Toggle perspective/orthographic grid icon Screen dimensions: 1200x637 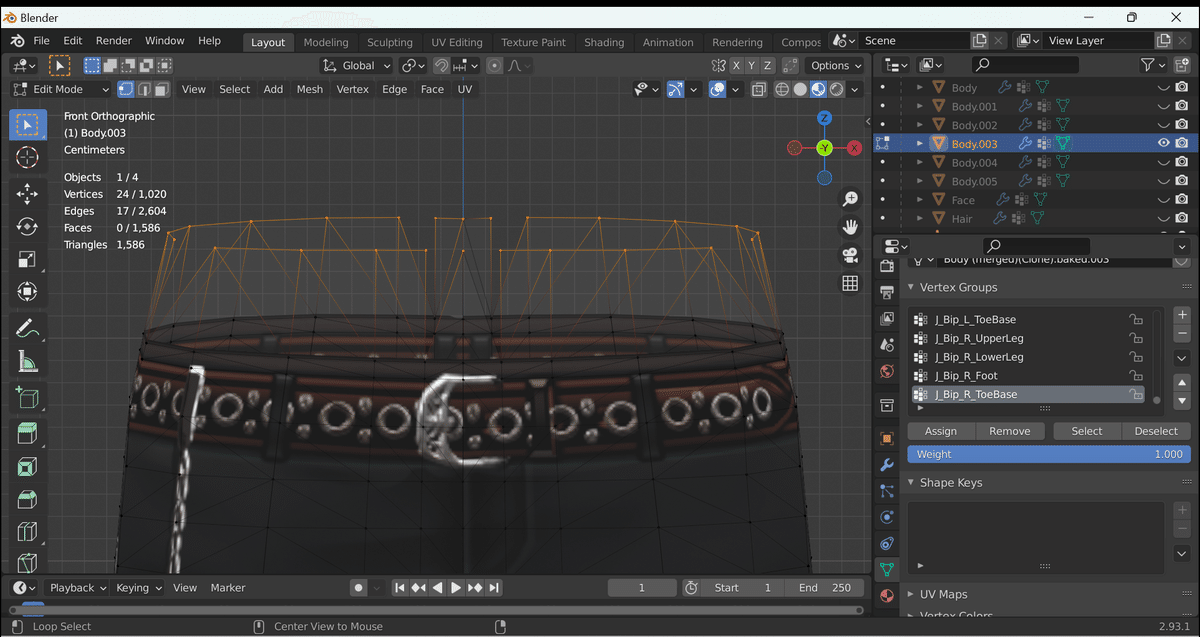[850, 283]
